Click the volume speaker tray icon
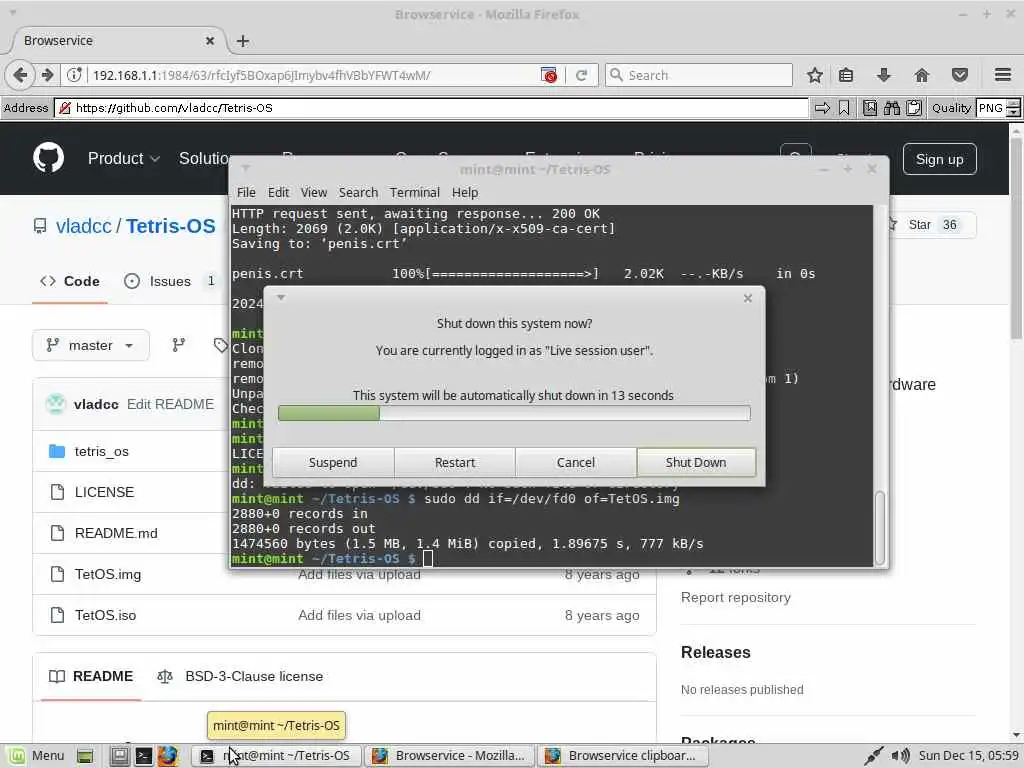This screenshot has width=1024, height=768. 901,756
